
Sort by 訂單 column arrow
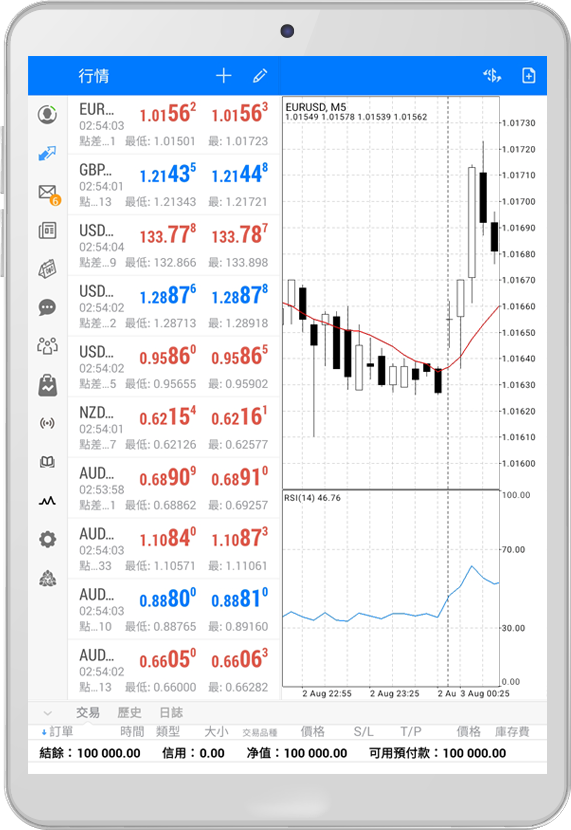(x=44, y=732)
